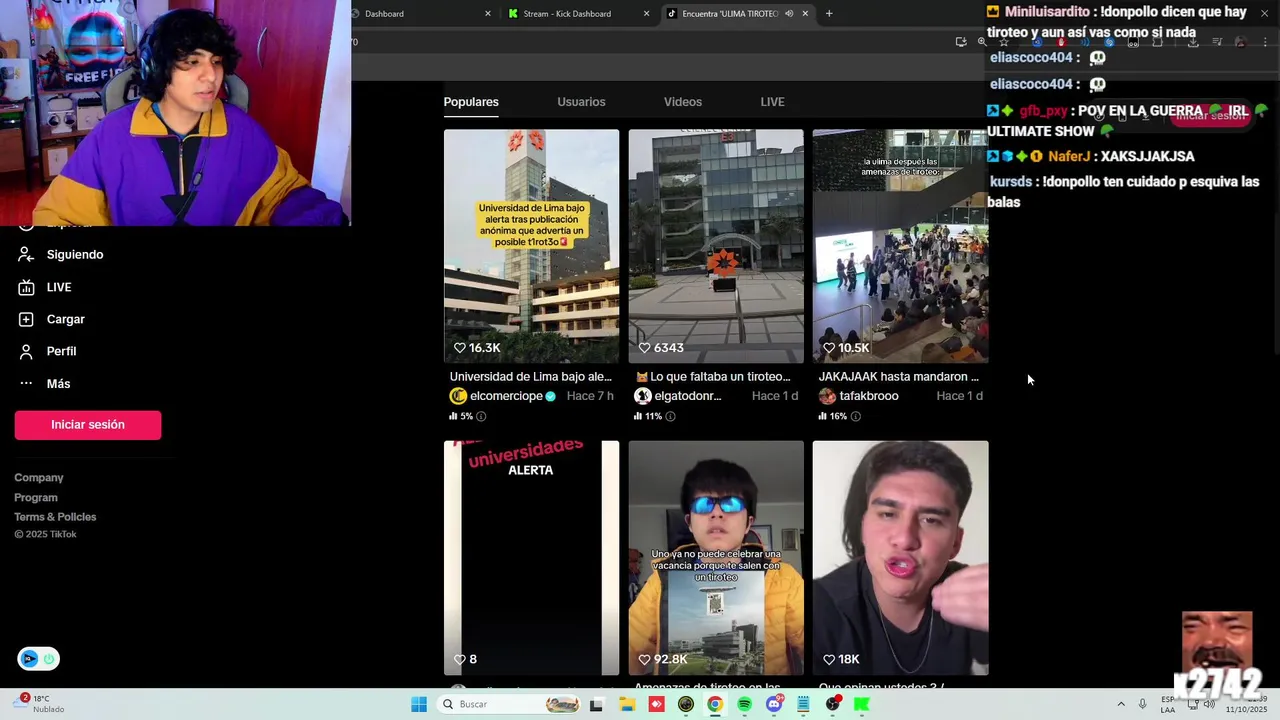Open the Company footer link
This screenshot has width=1280, height=720.
(x=39, y=478)
